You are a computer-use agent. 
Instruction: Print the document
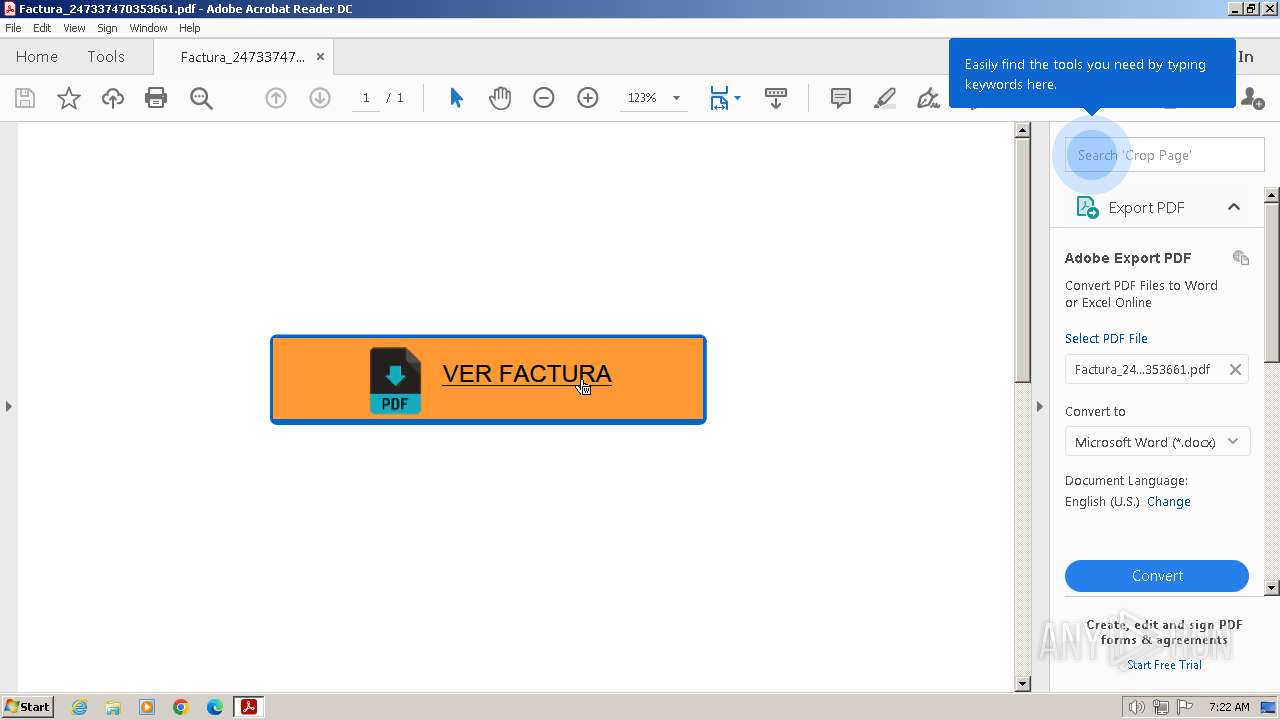[x=156, y=98]
